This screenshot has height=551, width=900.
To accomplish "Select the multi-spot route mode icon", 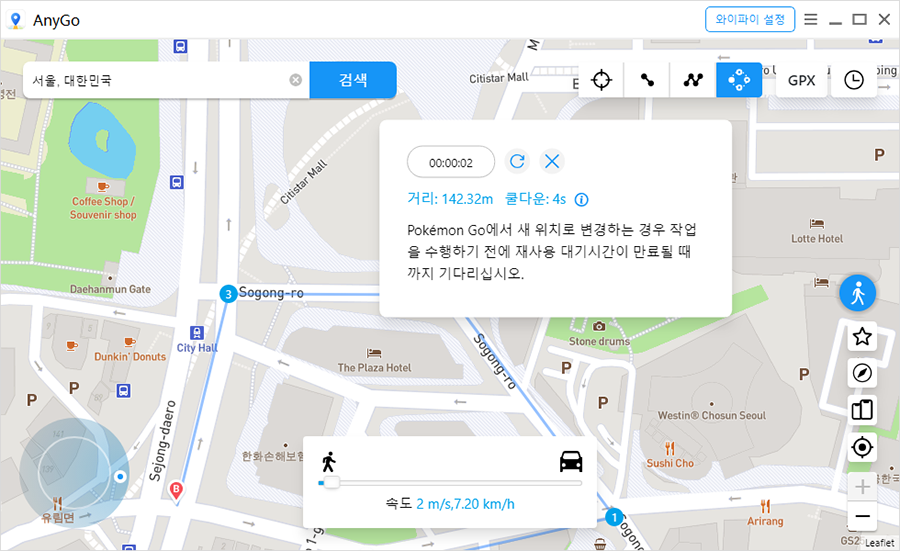I will click(693, 80).
